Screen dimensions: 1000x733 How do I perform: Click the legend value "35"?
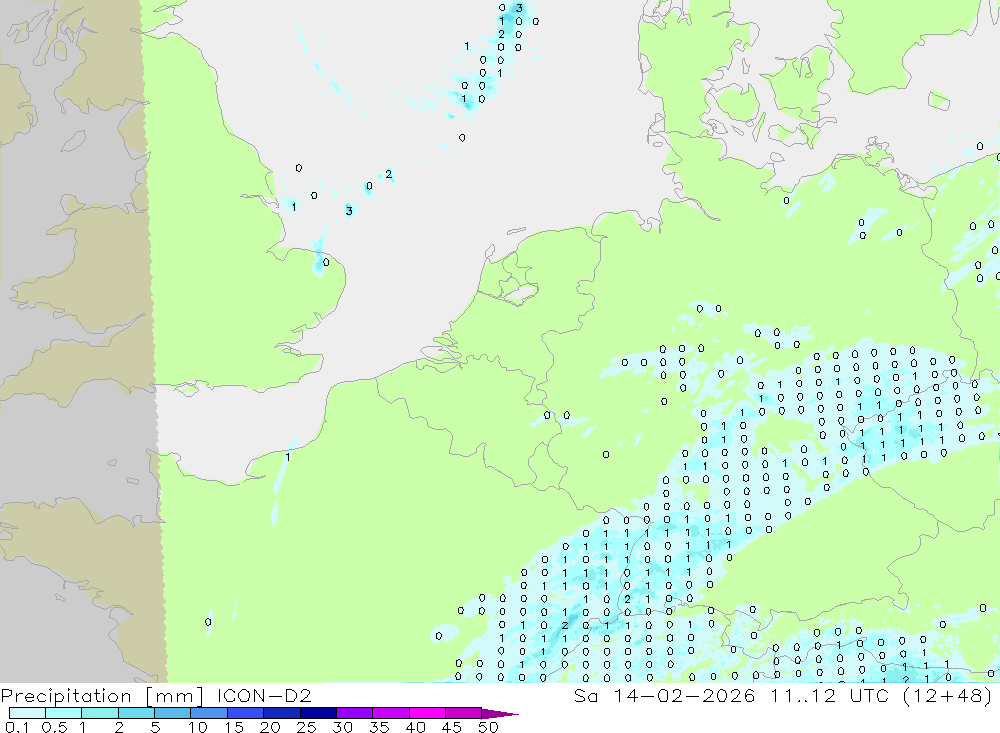pyautogui.click(x=379, y=727)
